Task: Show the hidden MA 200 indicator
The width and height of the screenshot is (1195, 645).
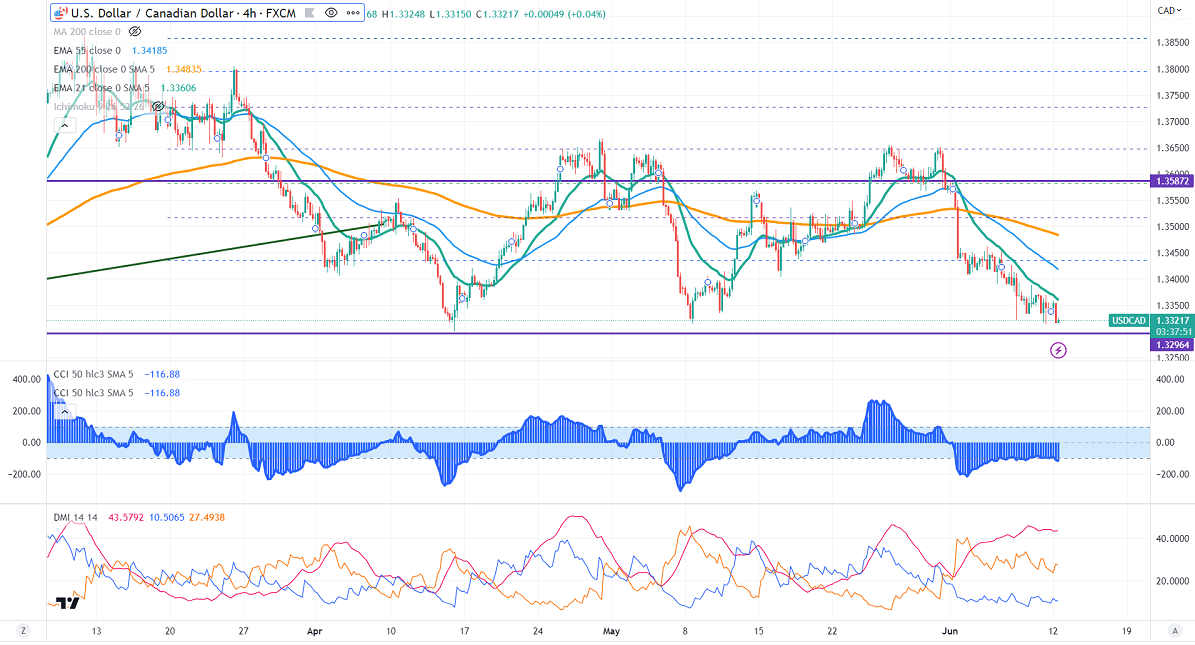Action: [x=135, y=32]
